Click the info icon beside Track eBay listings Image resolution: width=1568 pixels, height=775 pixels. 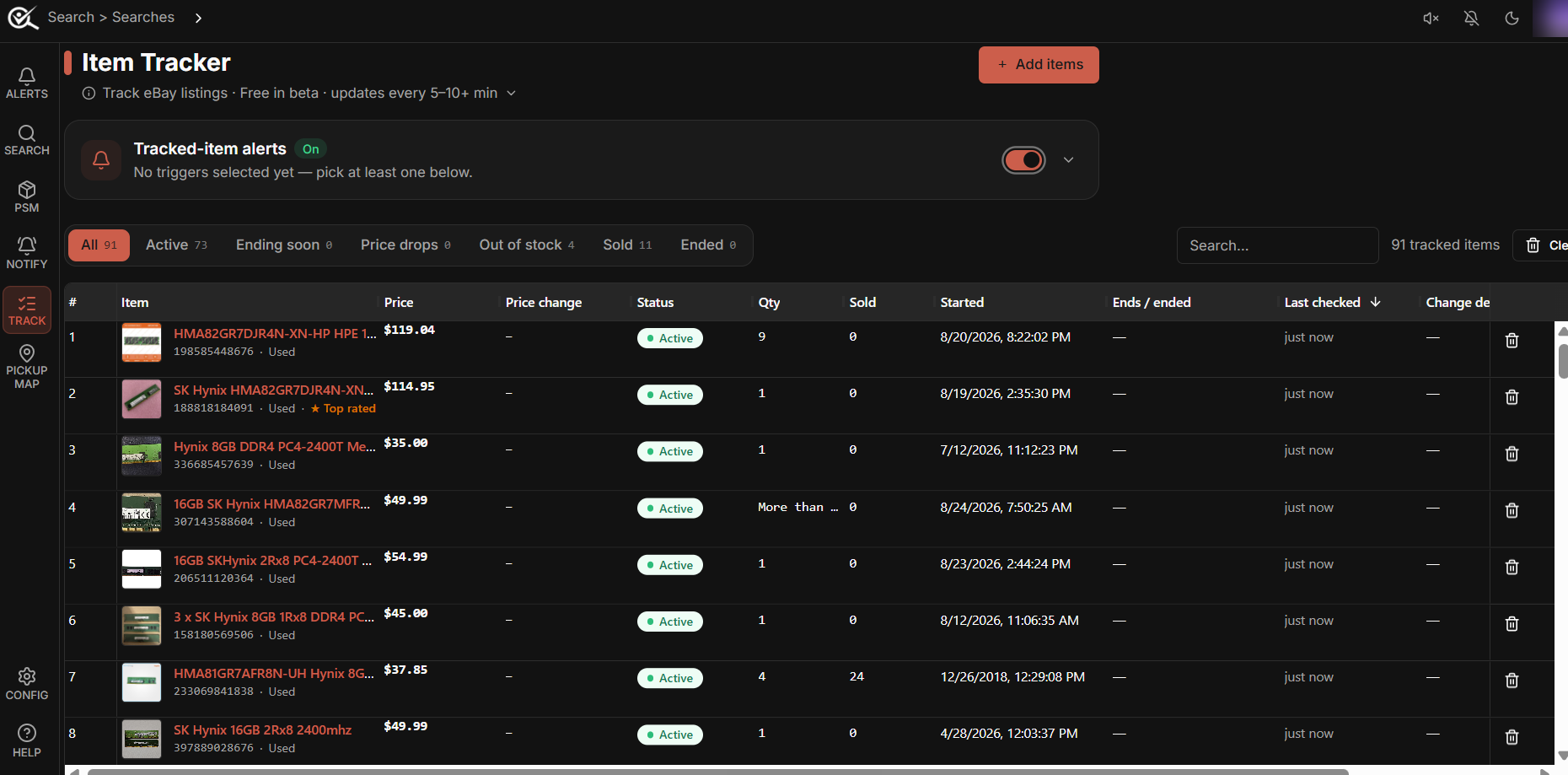[x=89, y=94]
